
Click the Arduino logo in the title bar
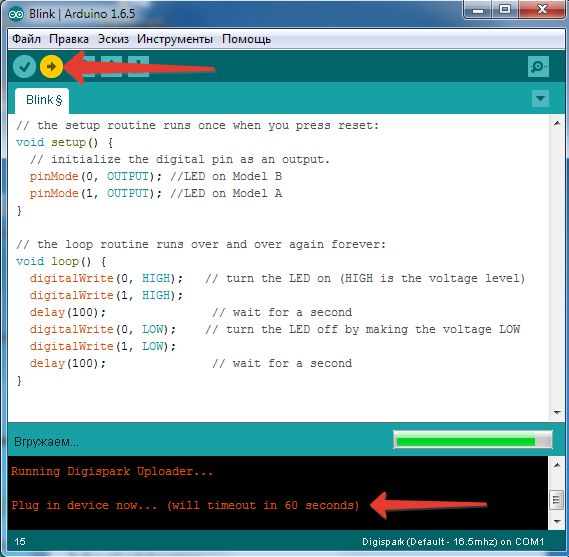click(16, 14)
